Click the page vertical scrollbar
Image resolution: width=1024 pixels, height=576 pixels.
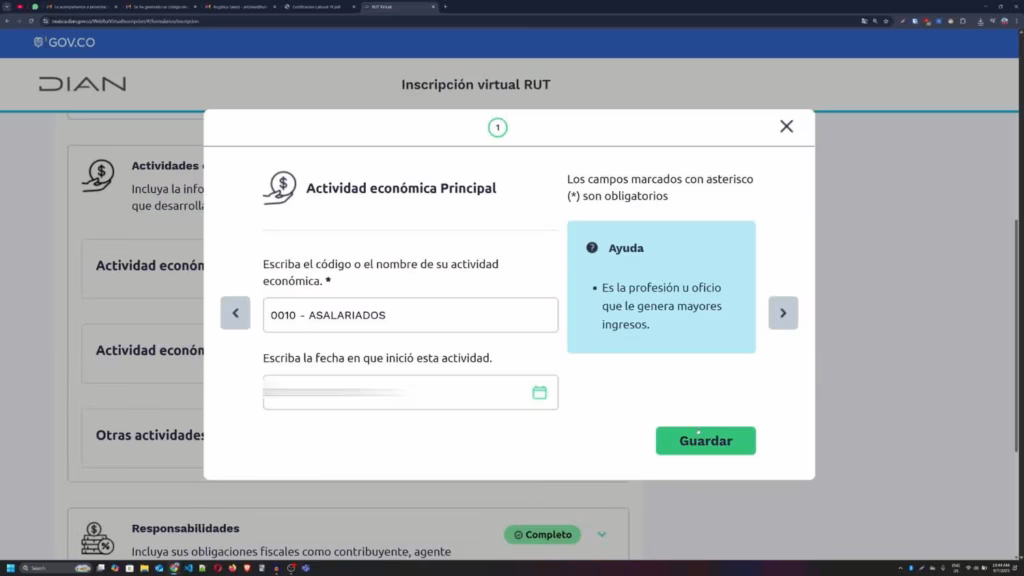pos(1016,336)
